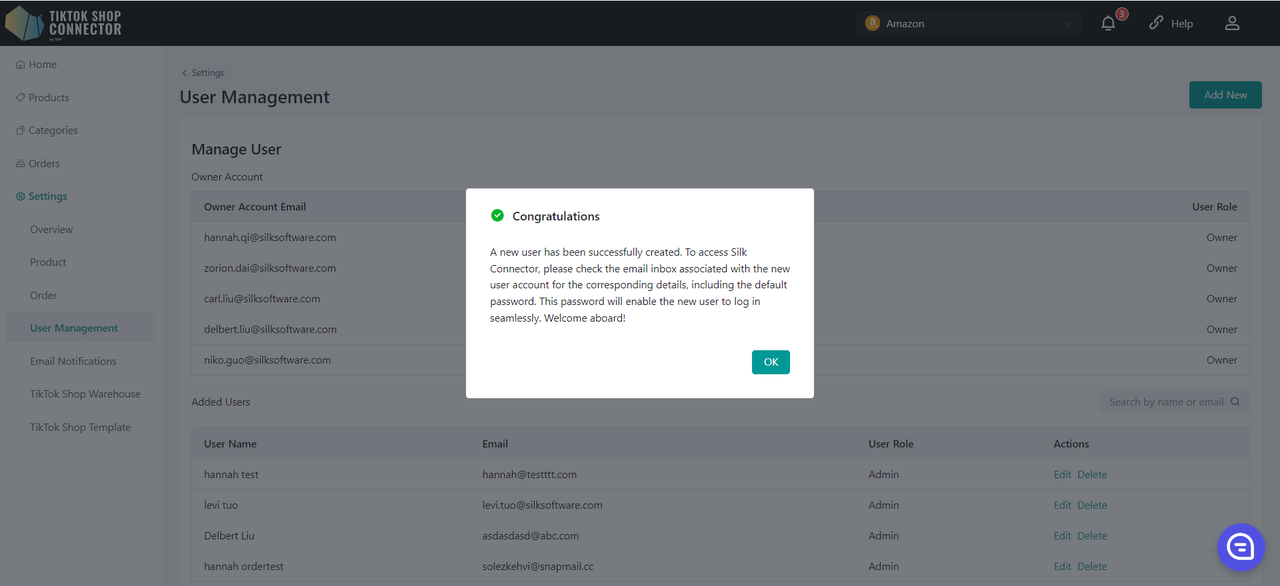Click the TikTok Shop Connector logo
Screen dimensions: 1280x586
64,22
